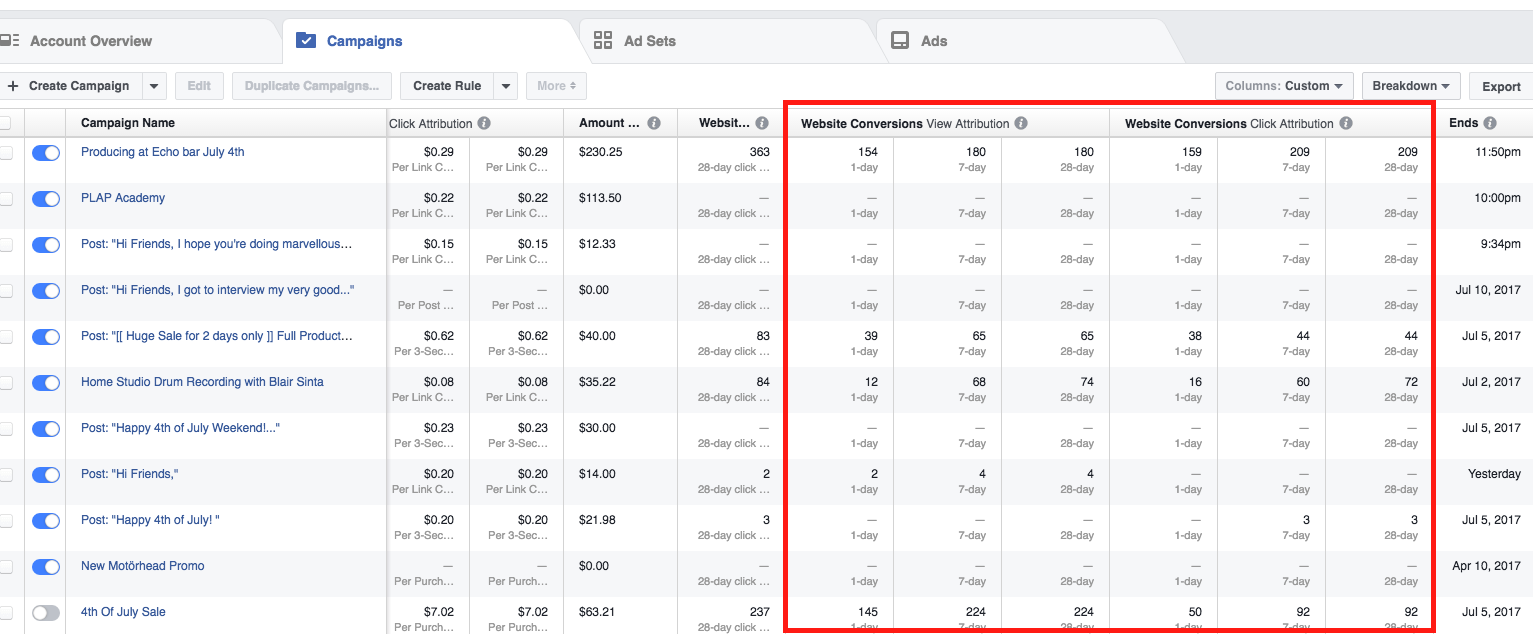Click info icon next to Ends column

pos(1490,123)
